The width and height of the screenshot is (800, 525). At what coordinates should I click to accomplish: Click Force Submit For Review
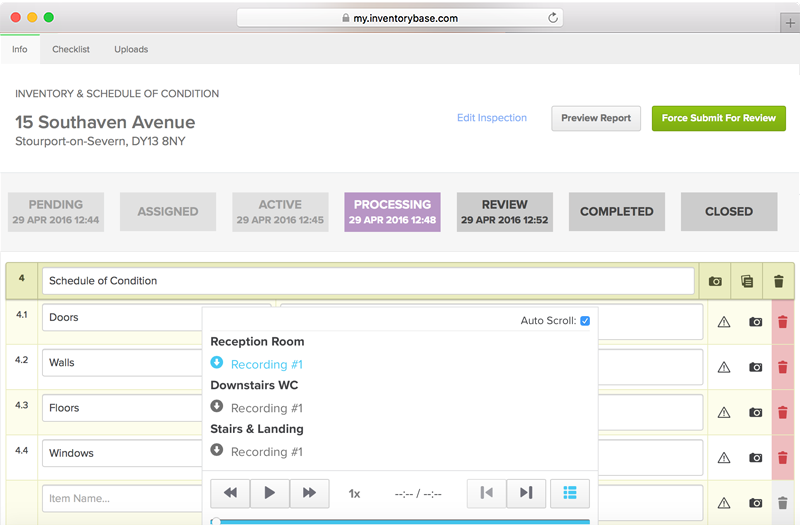tap(718, 118)
